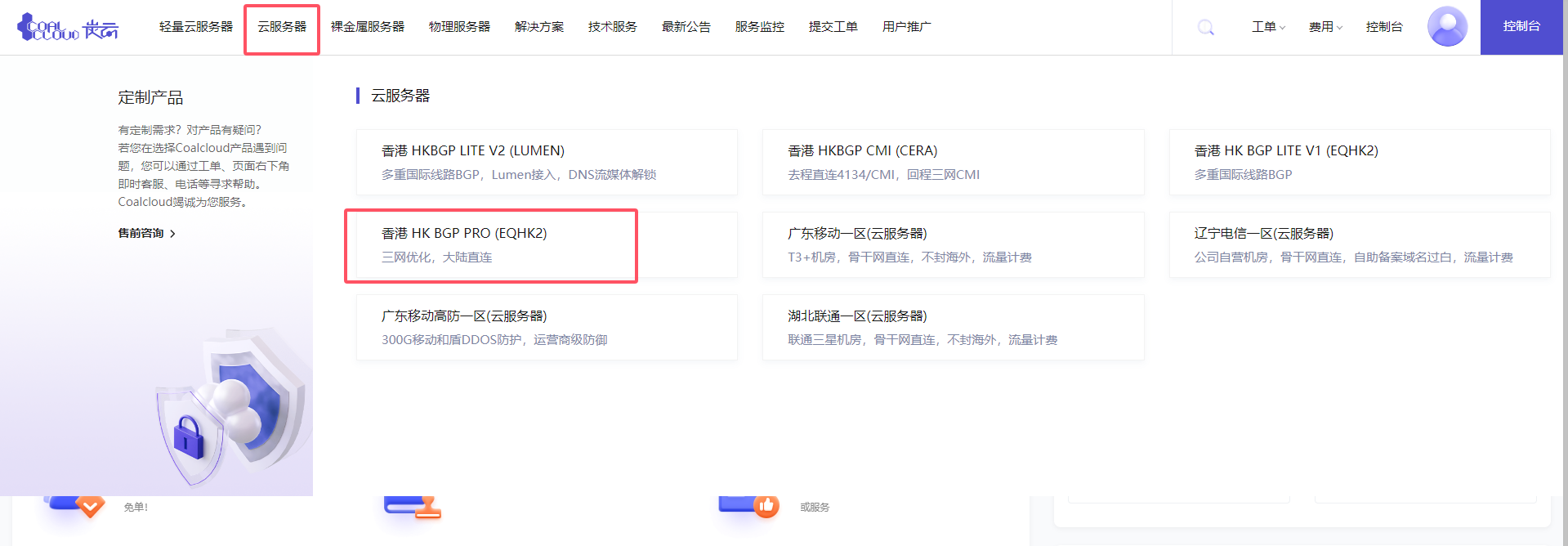Image resolution: width=1568 pixels, height=546 pixels.
Task: Open the 裸金属服务器 menu
Action: coord(368,27)
